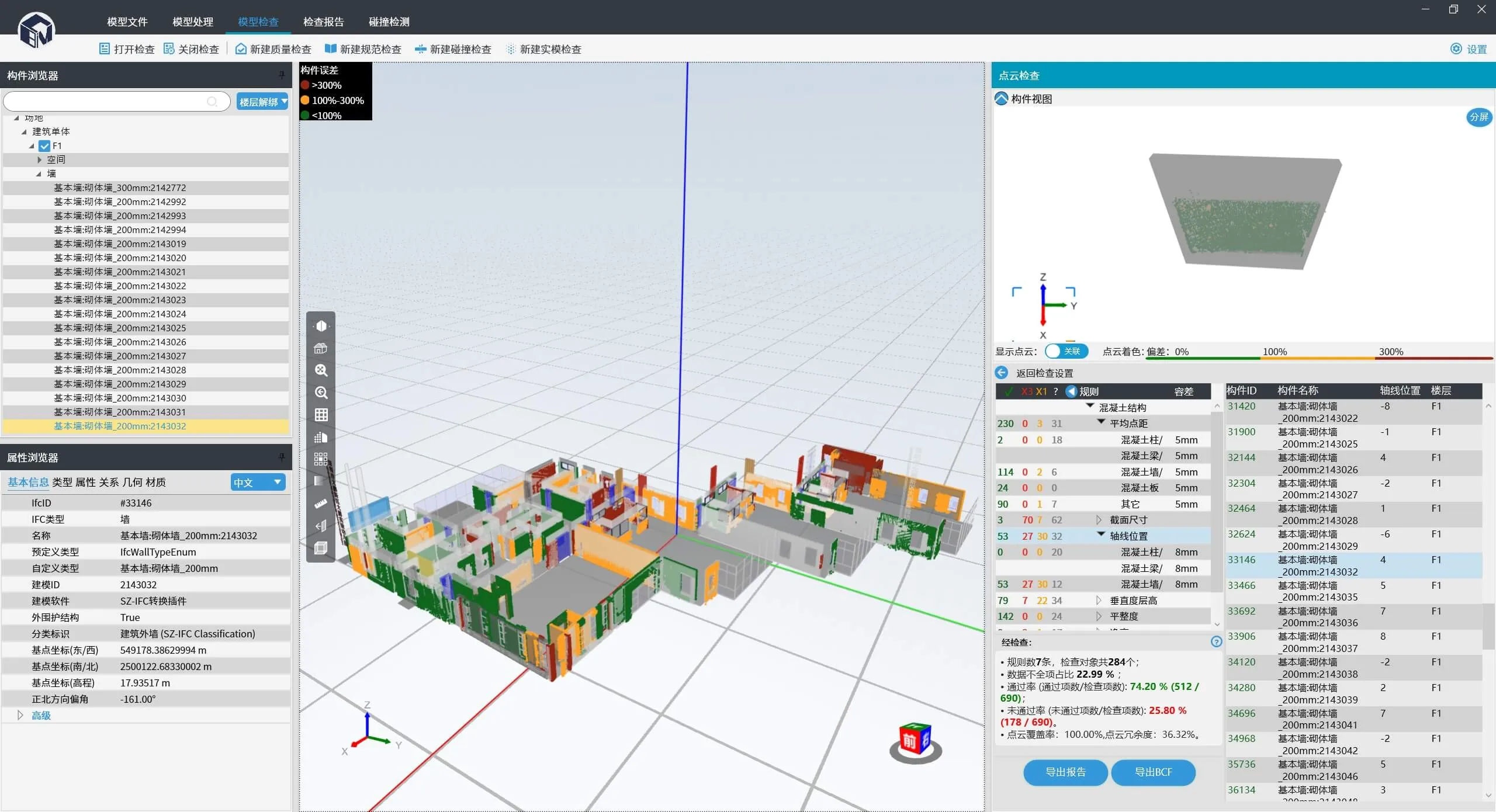Open the 几何 properties tab
The image size is (1496, 812).
click(132, 483)
